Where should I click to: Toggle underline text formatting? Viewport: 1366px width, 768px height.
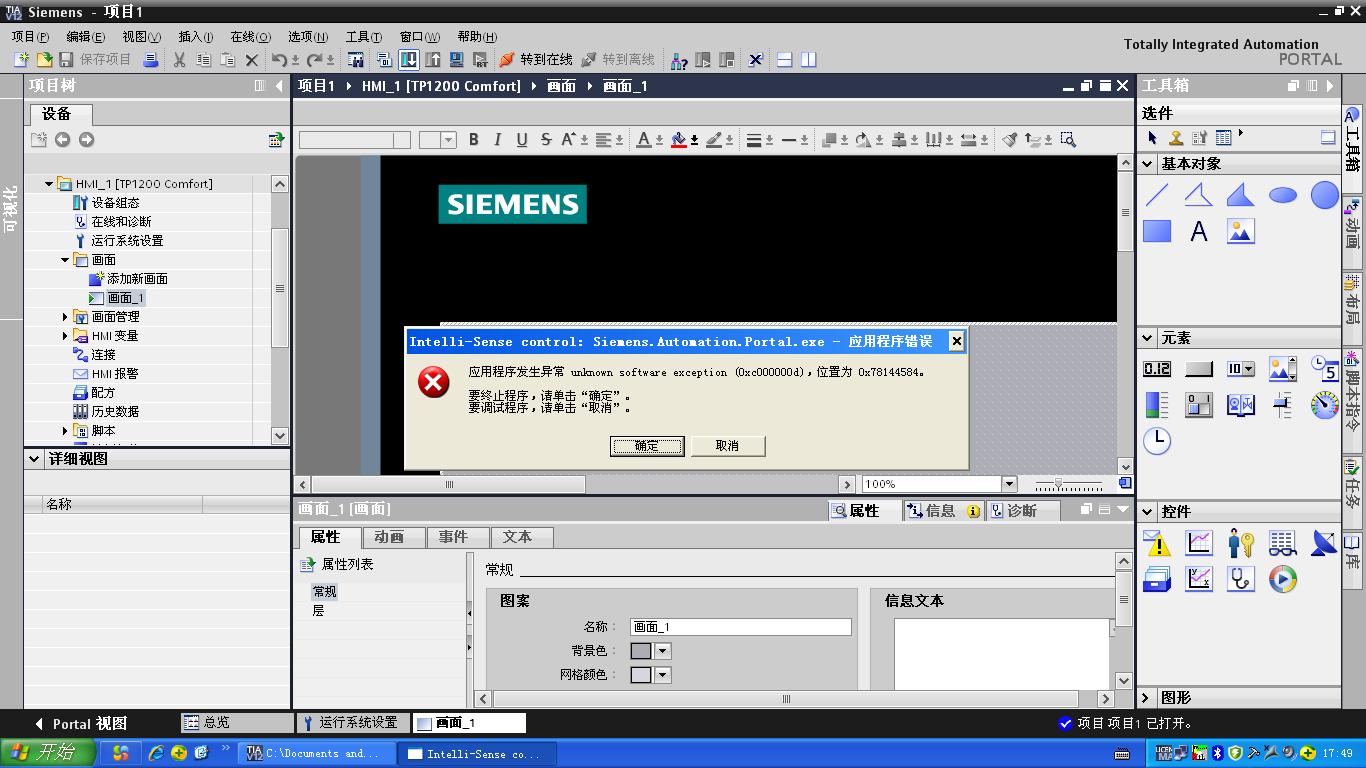(x=522, y=140)
